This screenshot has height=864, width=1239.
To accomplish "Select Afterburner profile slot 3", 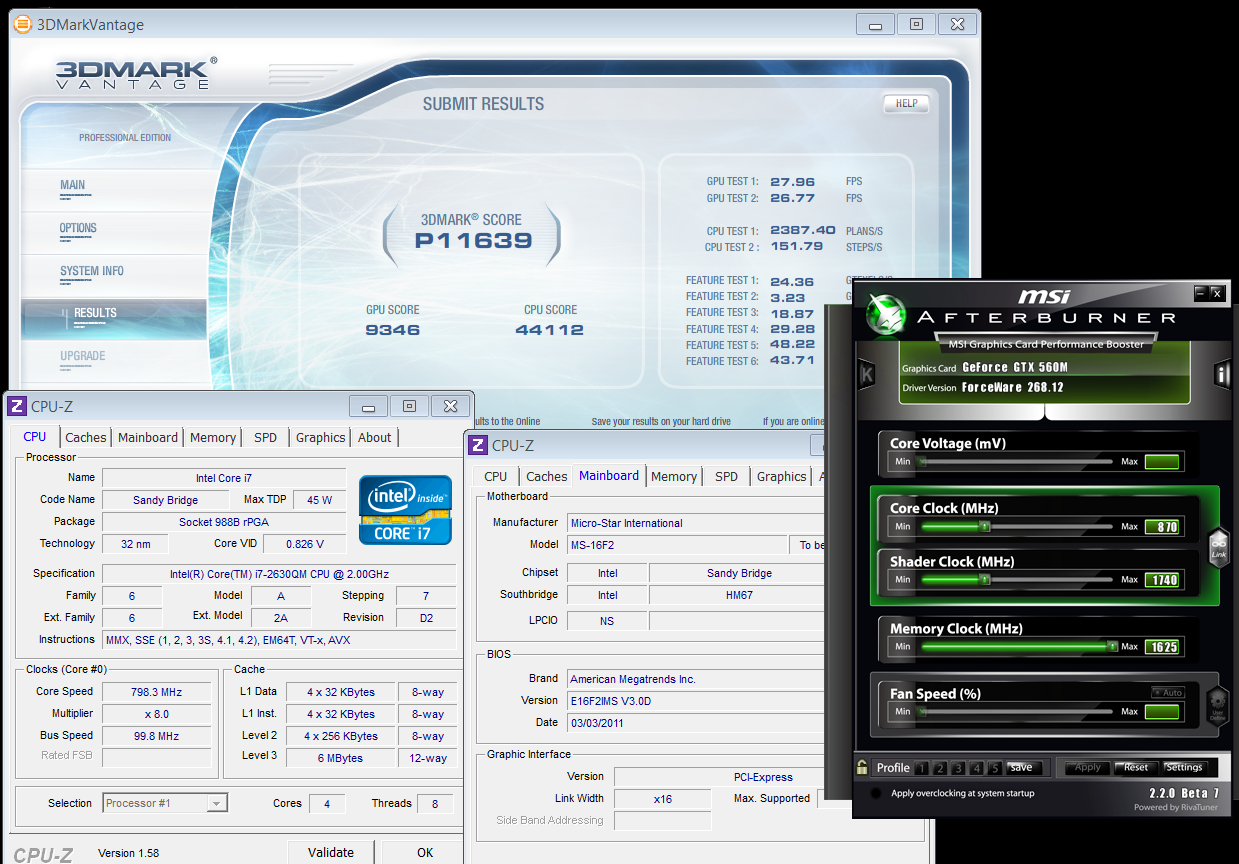I will click(x=958, y=768).
